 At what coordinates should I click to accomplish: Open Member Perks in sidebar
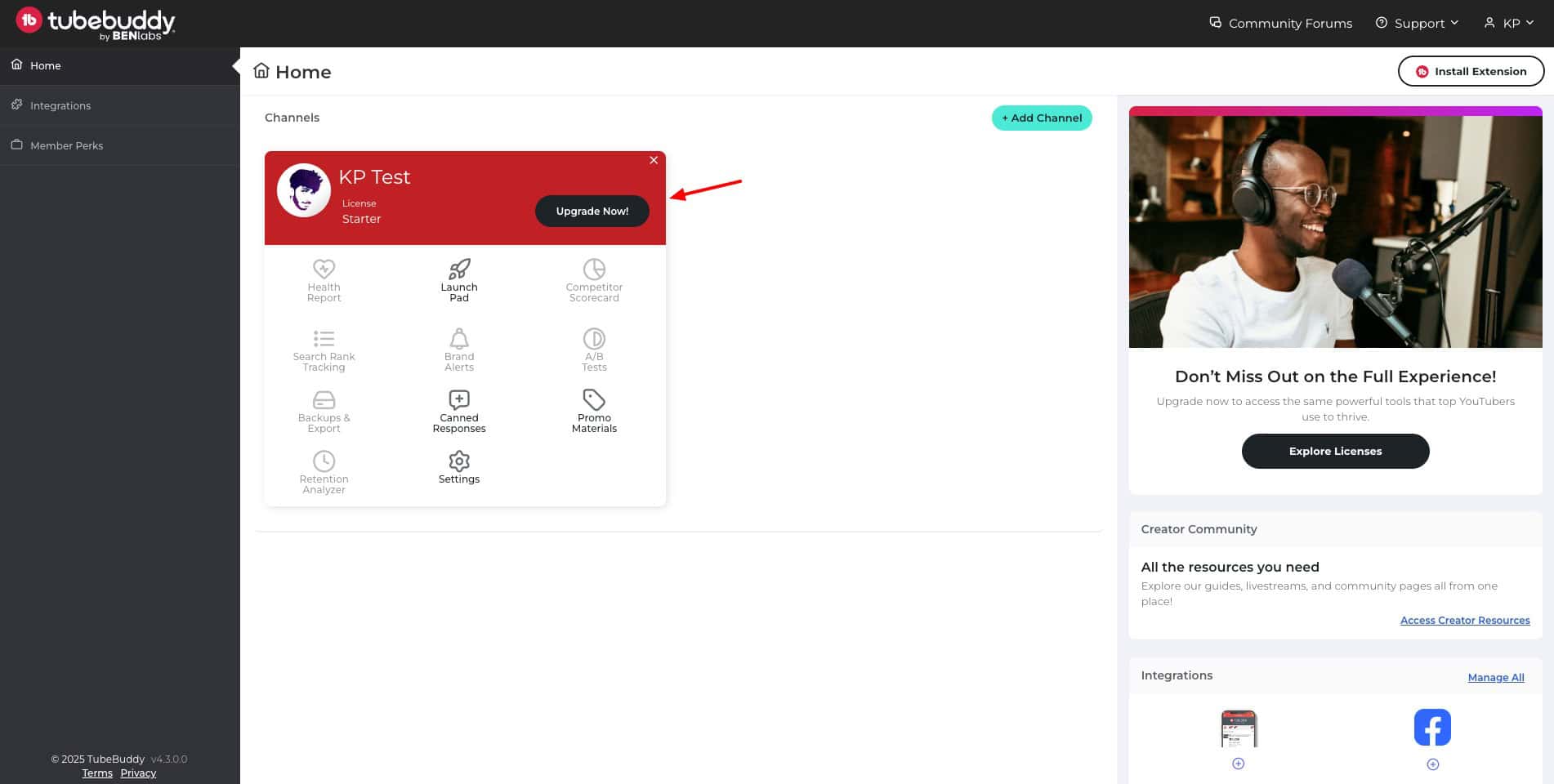tap(66, 145)
